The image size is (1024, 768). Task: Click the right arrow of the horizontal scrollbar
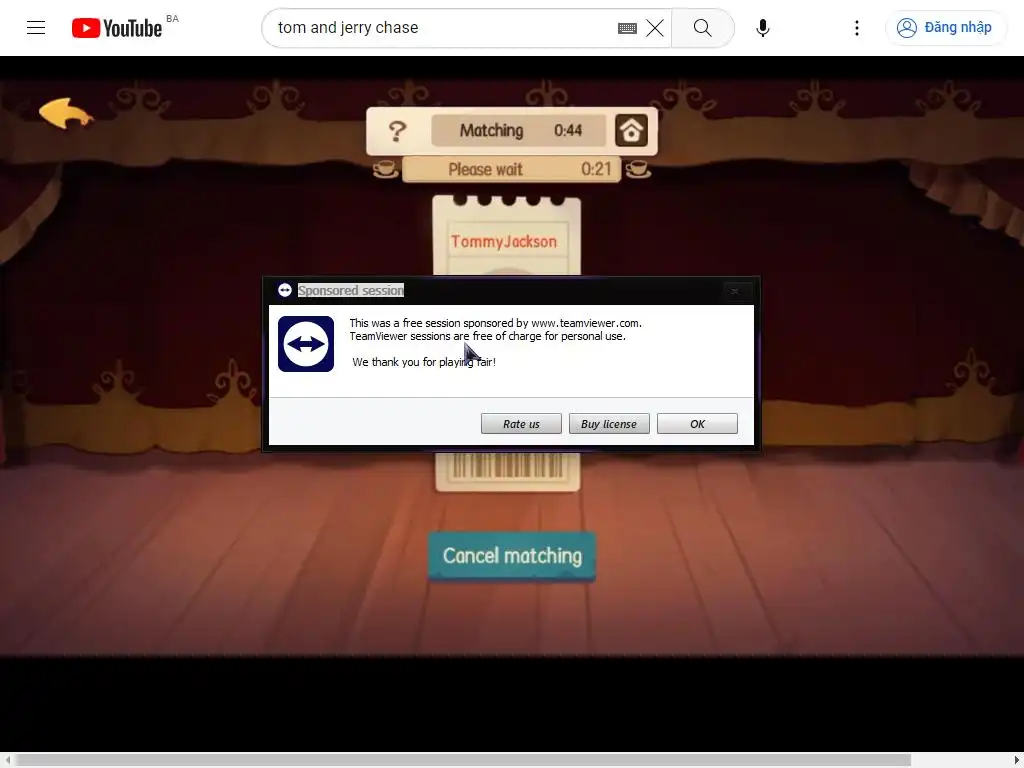tap(1017, 760)
